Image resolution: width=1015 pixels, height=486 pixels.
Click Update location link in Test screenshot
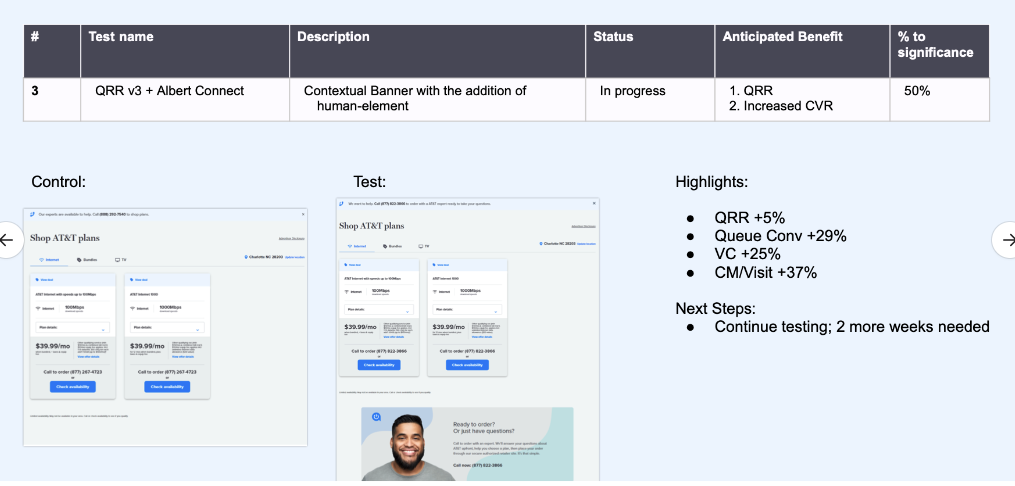pyautogui.click(x=586, y=244)
